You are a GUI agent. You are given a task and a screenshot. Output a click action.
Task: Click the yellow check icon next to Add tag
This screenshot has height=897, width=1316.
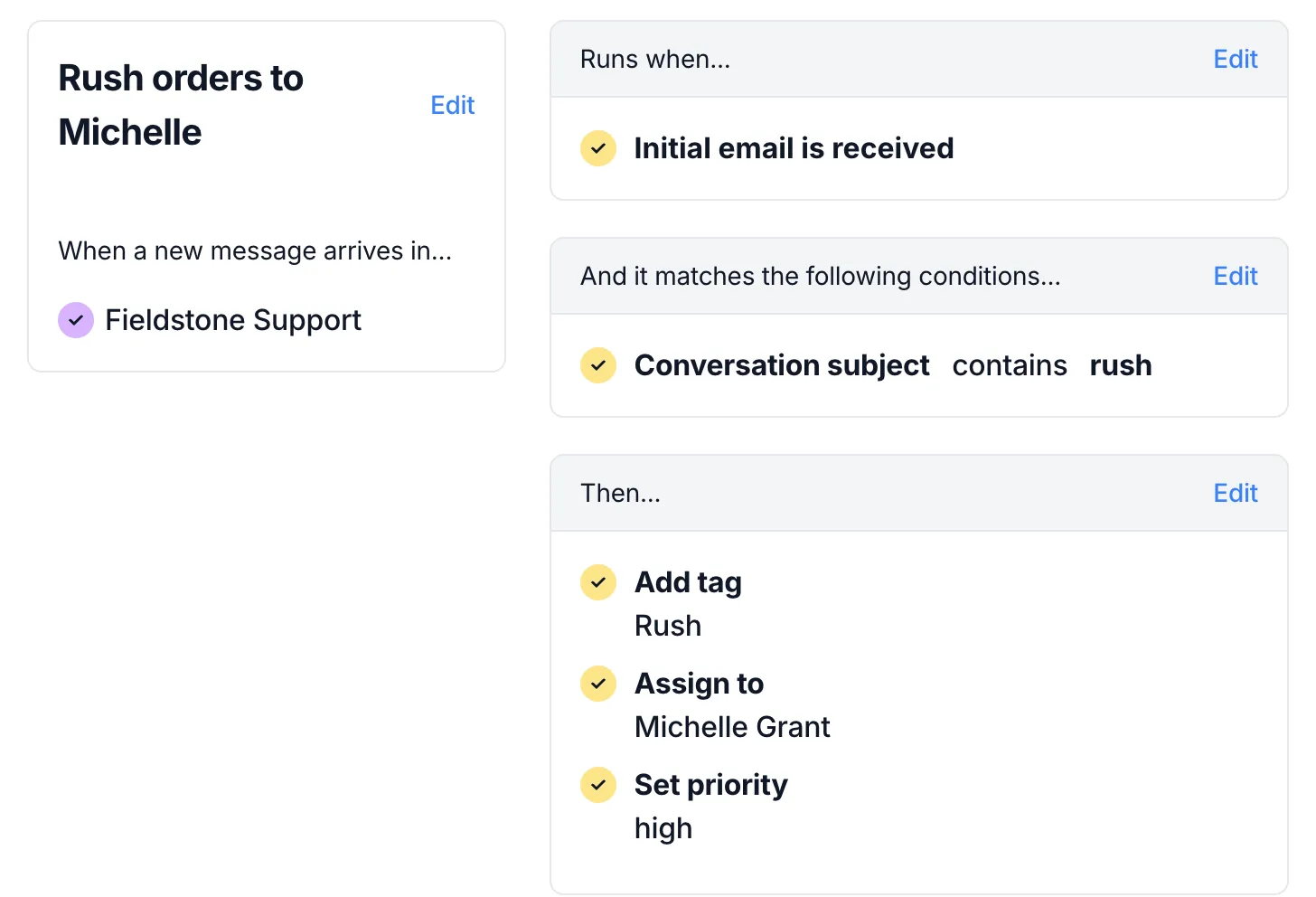598,582
